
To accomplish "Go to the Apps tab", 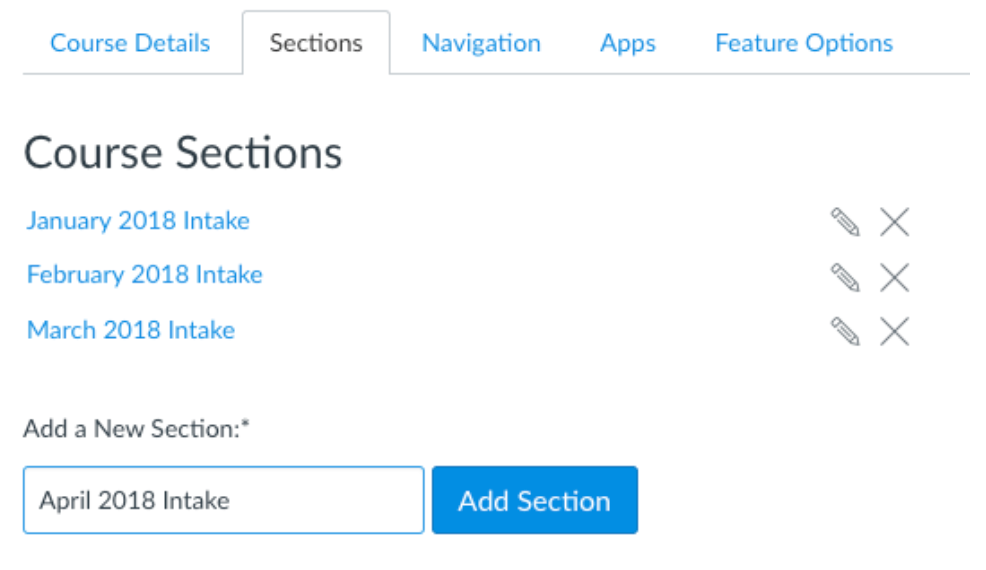I will (628, 43).
